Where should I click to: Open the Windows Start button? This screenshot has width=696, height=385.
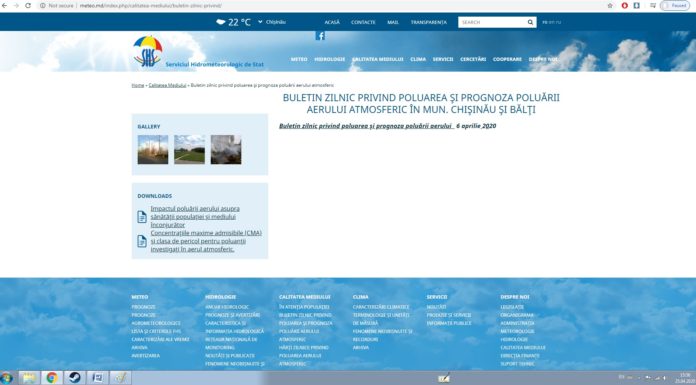click(6, 378)
